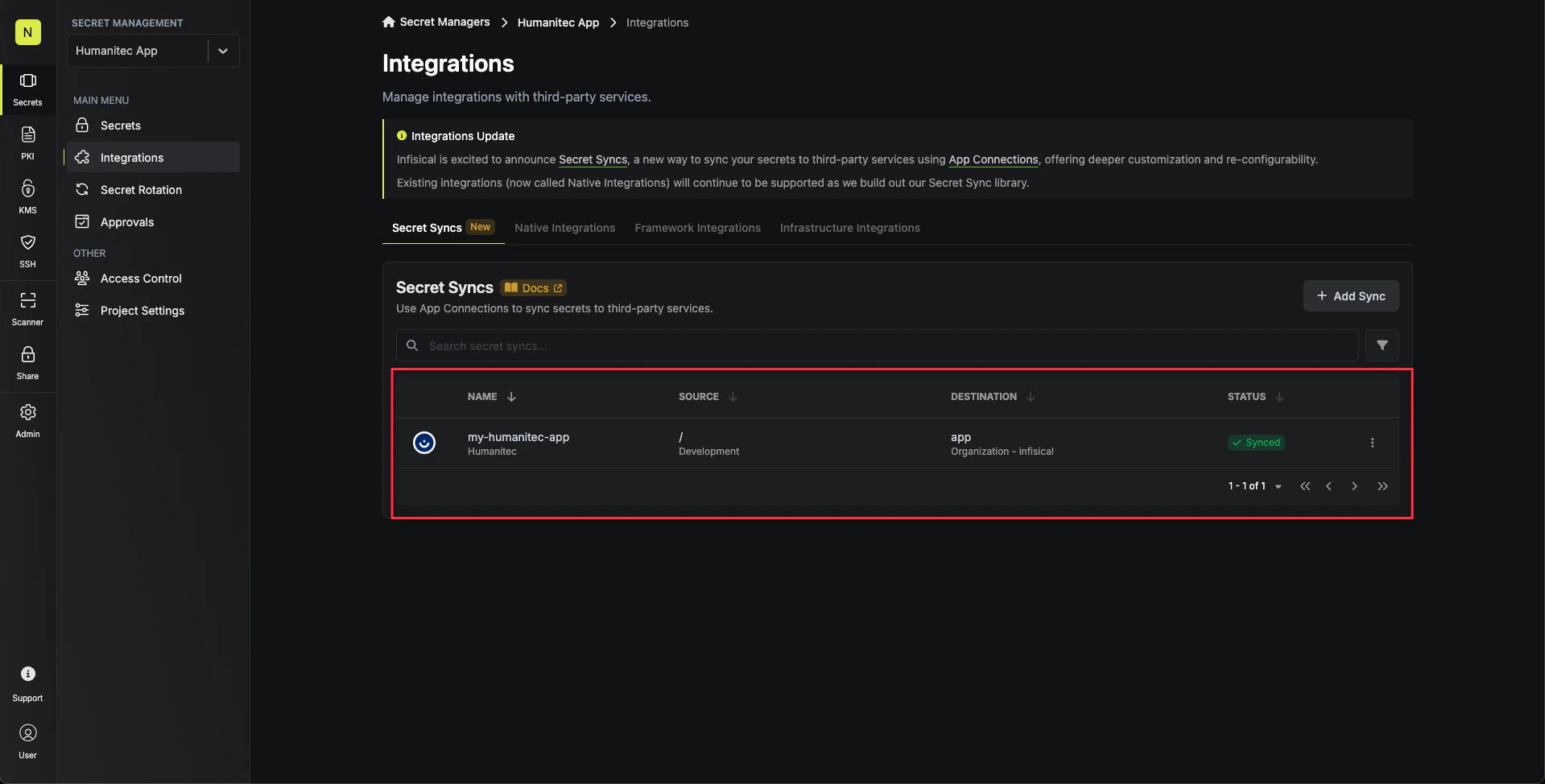The image size is (1545, 784).
Task: Sort by the NAME column arrow
Action: (x=511, y=397)
